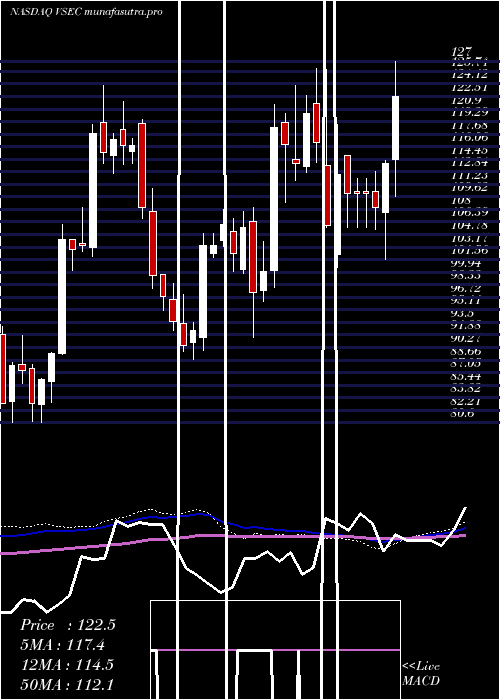Click the 'NASDAQ VSEC' chart title text
Viewport: 500px width, 700px height.
tap(45, 12)
